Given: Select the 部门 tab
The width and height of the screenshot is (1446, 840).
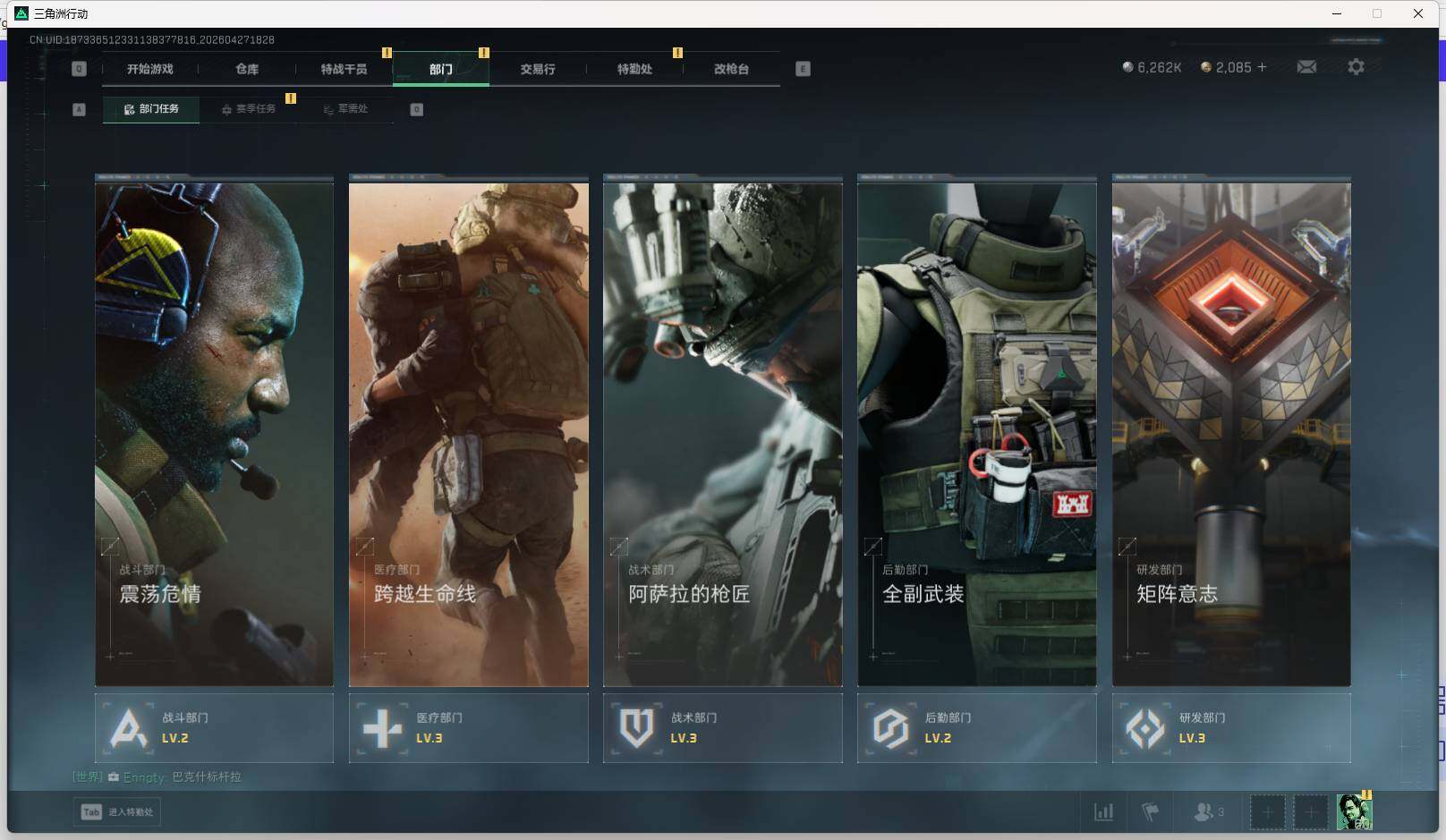Looking at the screenshot, I should tap(440, 69).
